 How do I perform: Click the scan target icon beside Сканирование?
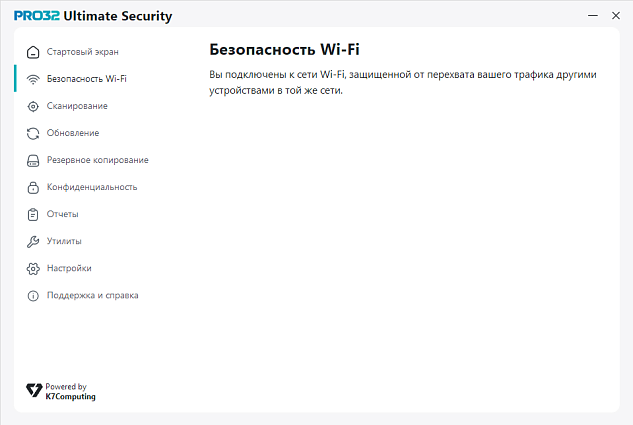[33, 106]
